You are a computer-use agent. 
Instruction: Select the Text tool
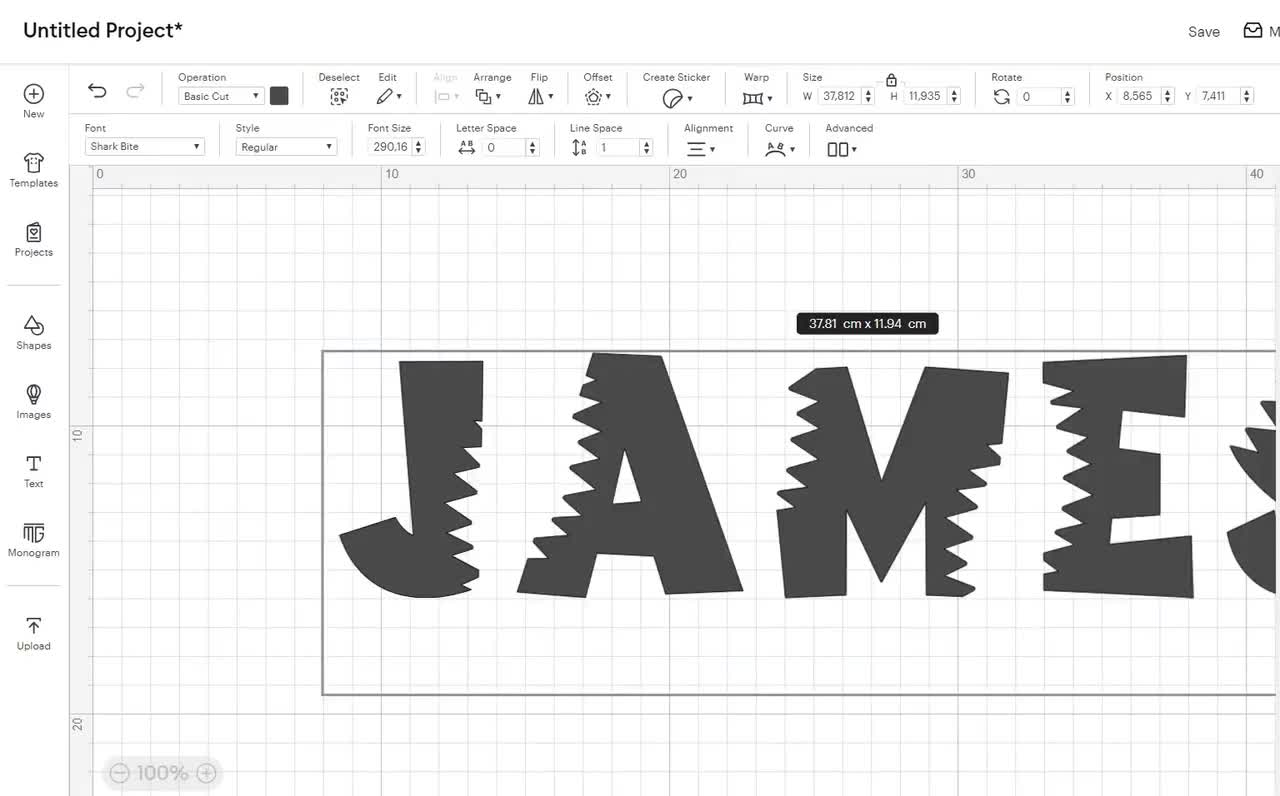click(x=34, y=470)
